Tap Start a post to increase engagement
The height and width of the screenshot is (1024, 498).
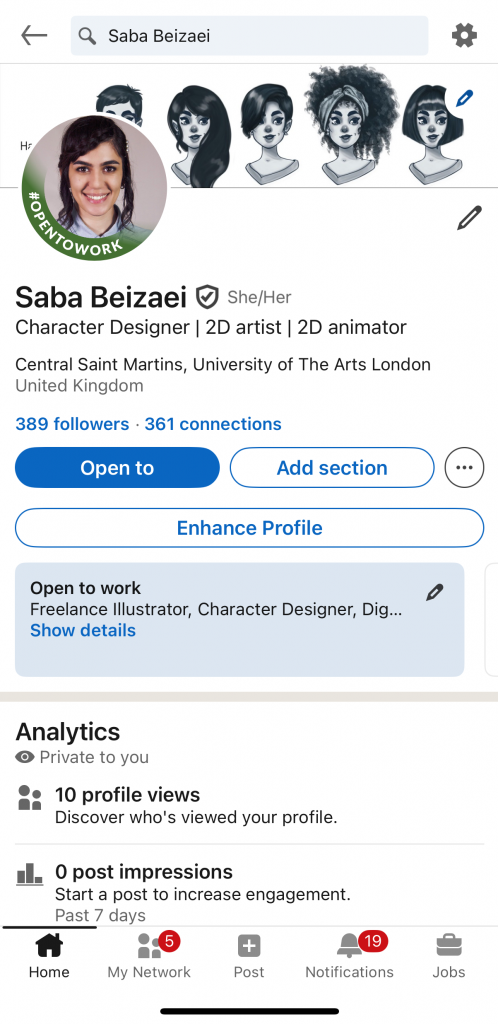pyautogui.click(x=203, y=894)
